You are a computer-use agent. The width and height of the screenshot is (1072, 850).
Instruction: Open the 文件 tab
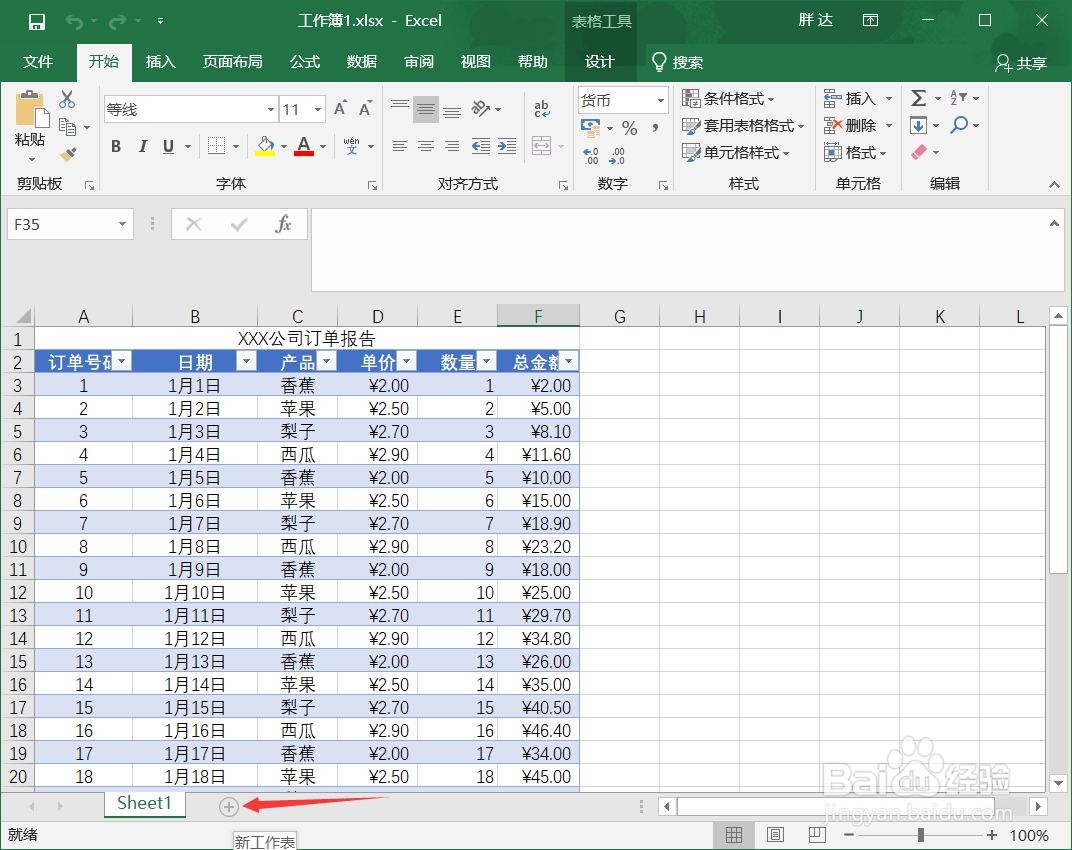coord(38,62)
